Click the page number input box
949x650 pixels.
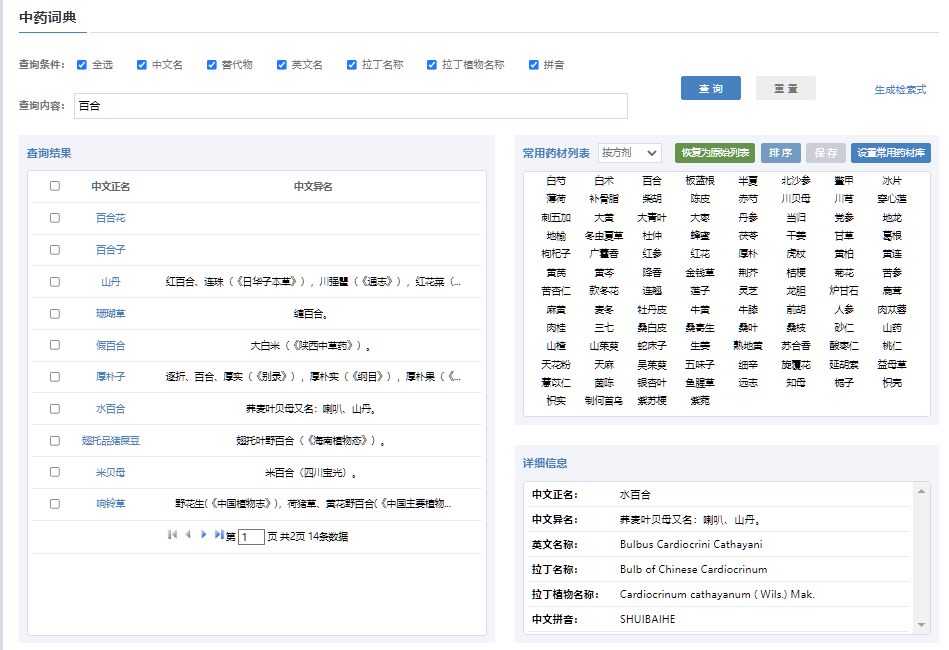[x=251, y=537]
